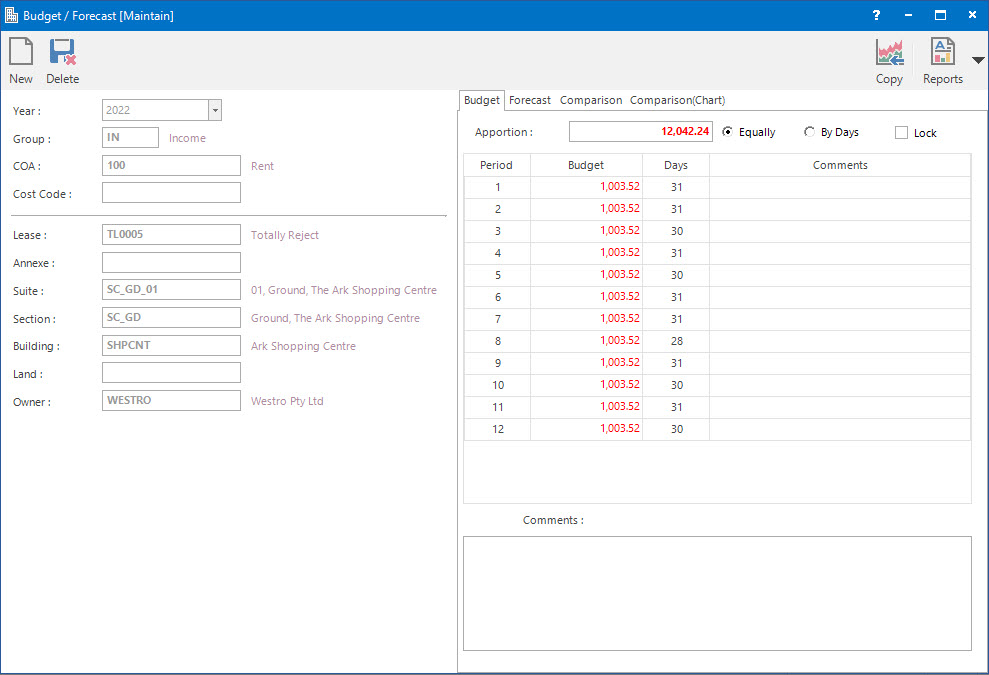Image resolution: width=989 pixels, height=675 pixels.
Task: Open the Comparison tab
Action: click(x=590, y=100)
